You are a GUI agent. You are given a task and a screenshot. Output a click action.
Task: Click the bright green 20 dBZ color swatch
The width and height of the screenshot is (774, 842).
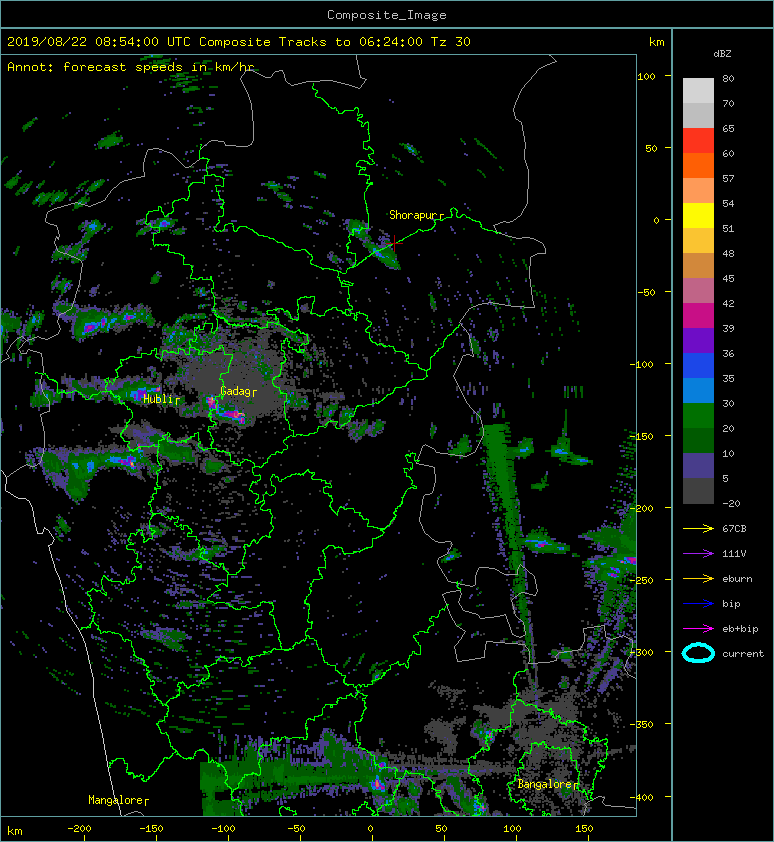click(698, 416)
